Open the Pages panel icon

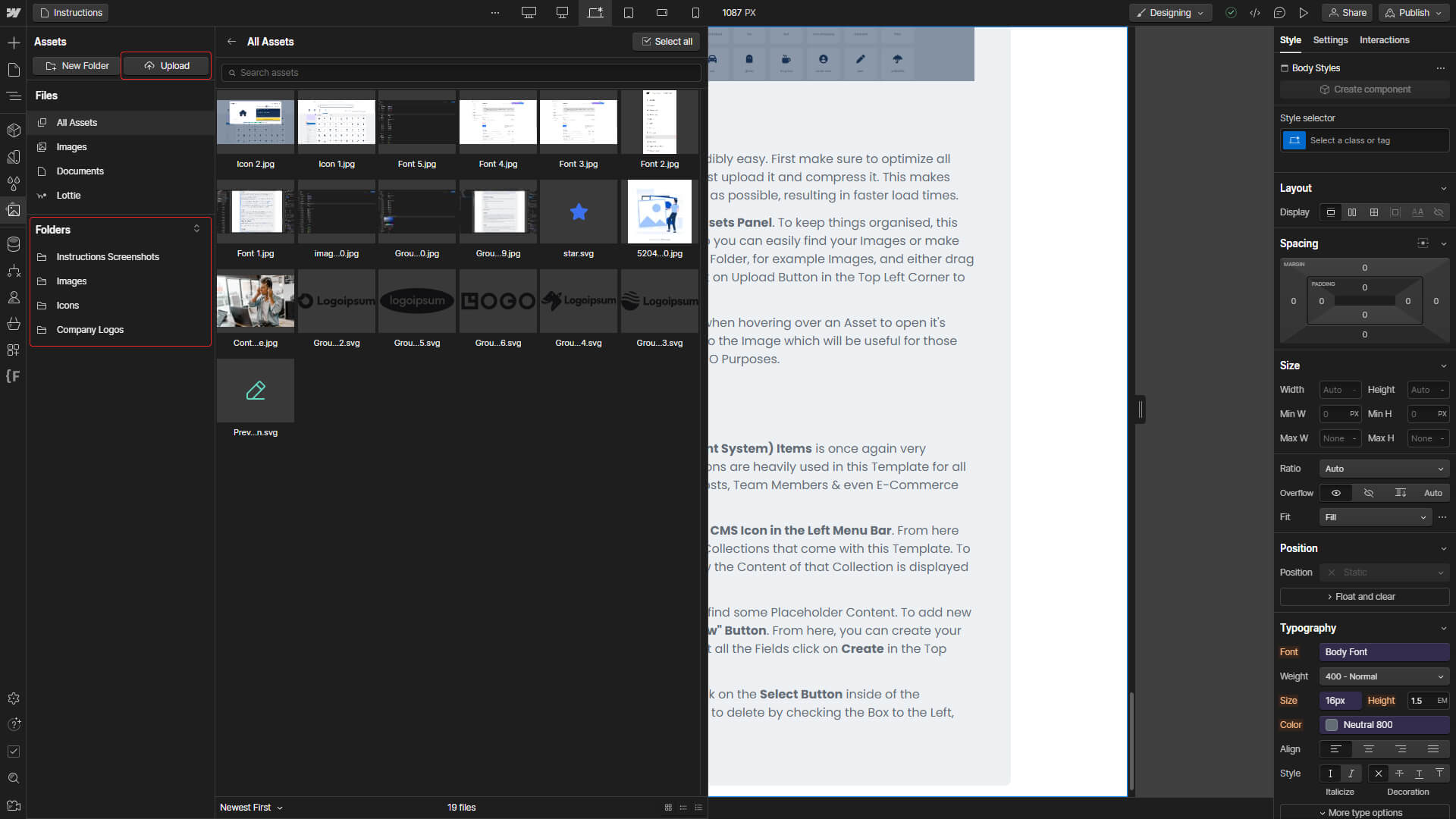(x=14, y=70)
